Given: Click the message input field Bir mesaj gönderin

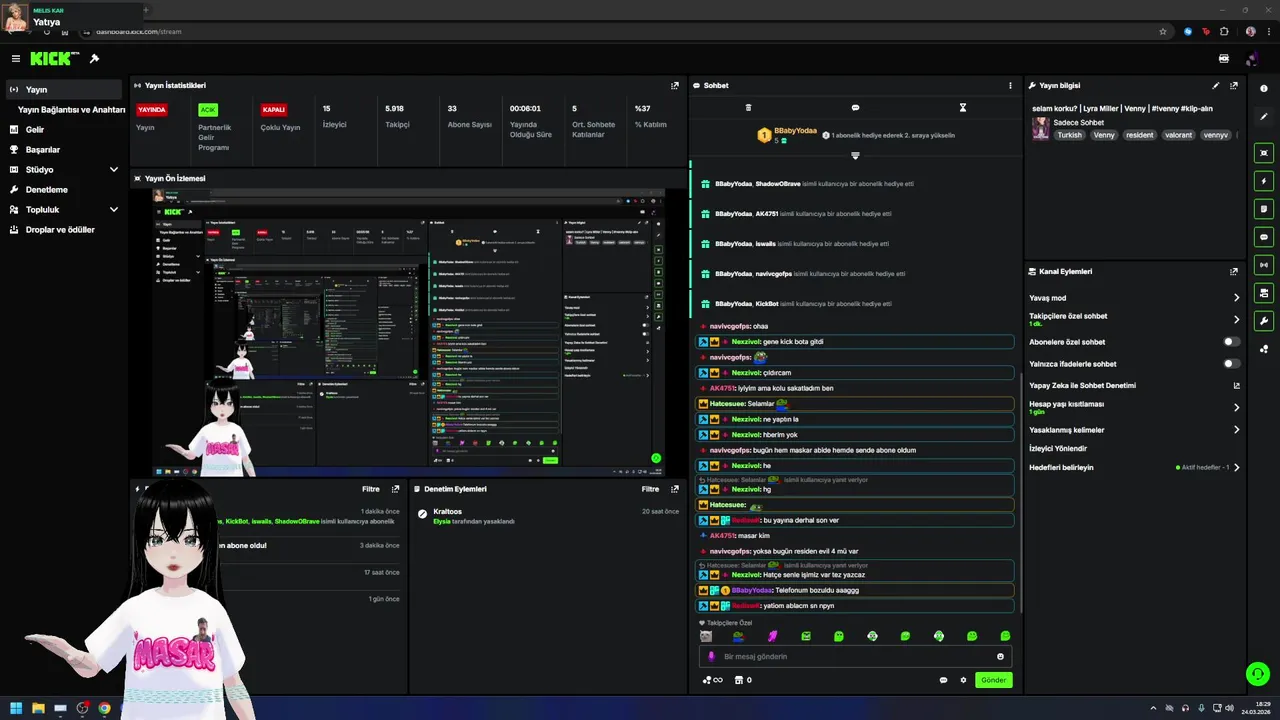Looking at the screenshot, I should tap(855, 657).
